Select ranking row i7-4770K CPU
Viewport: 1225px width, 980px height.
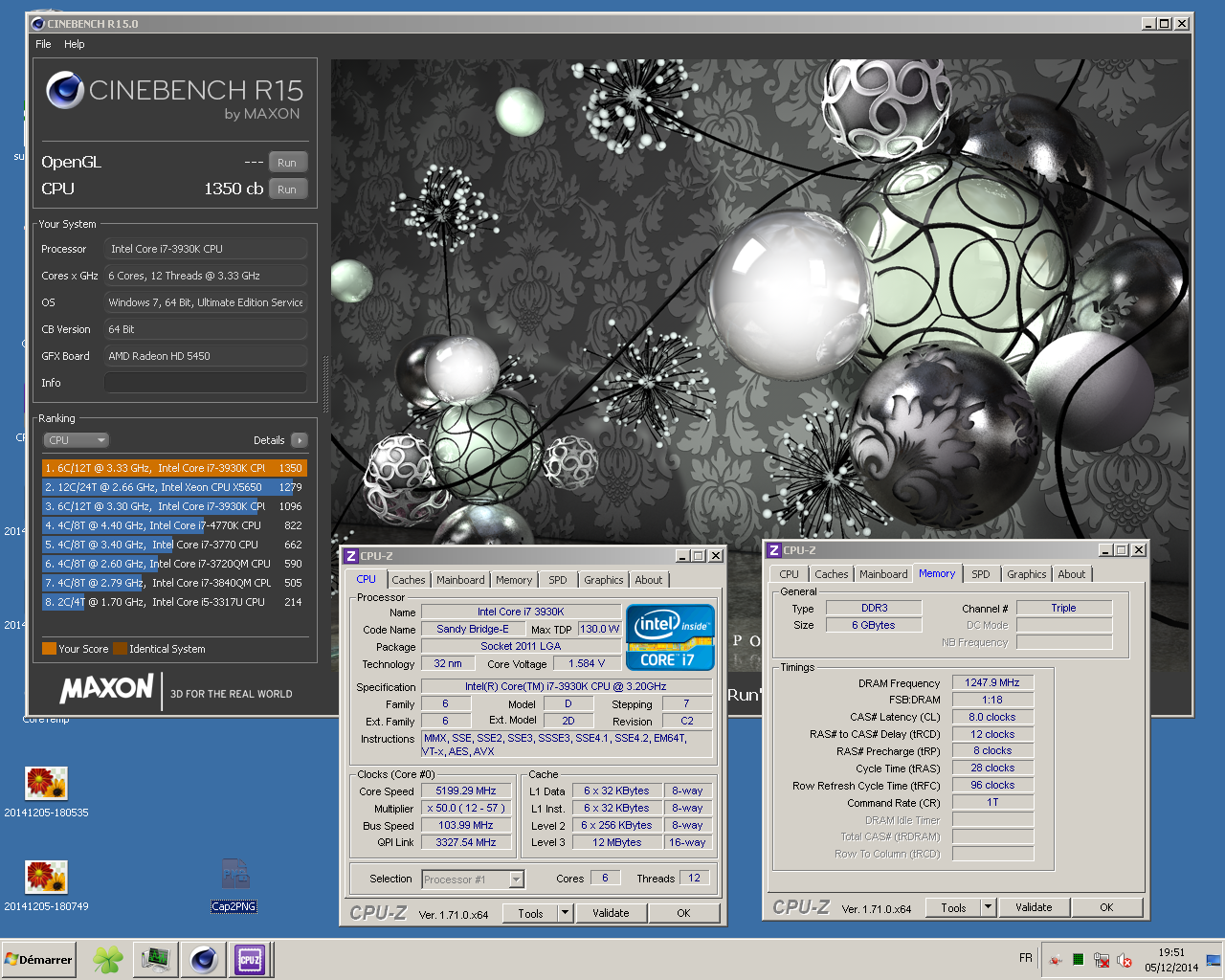[174, 525]
